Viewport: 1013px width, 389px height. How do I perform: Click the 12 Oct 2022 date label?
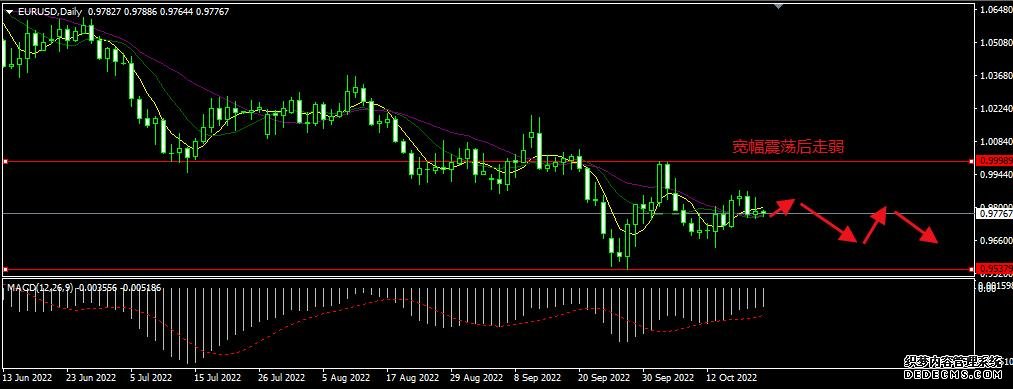[x=731, y=376]
